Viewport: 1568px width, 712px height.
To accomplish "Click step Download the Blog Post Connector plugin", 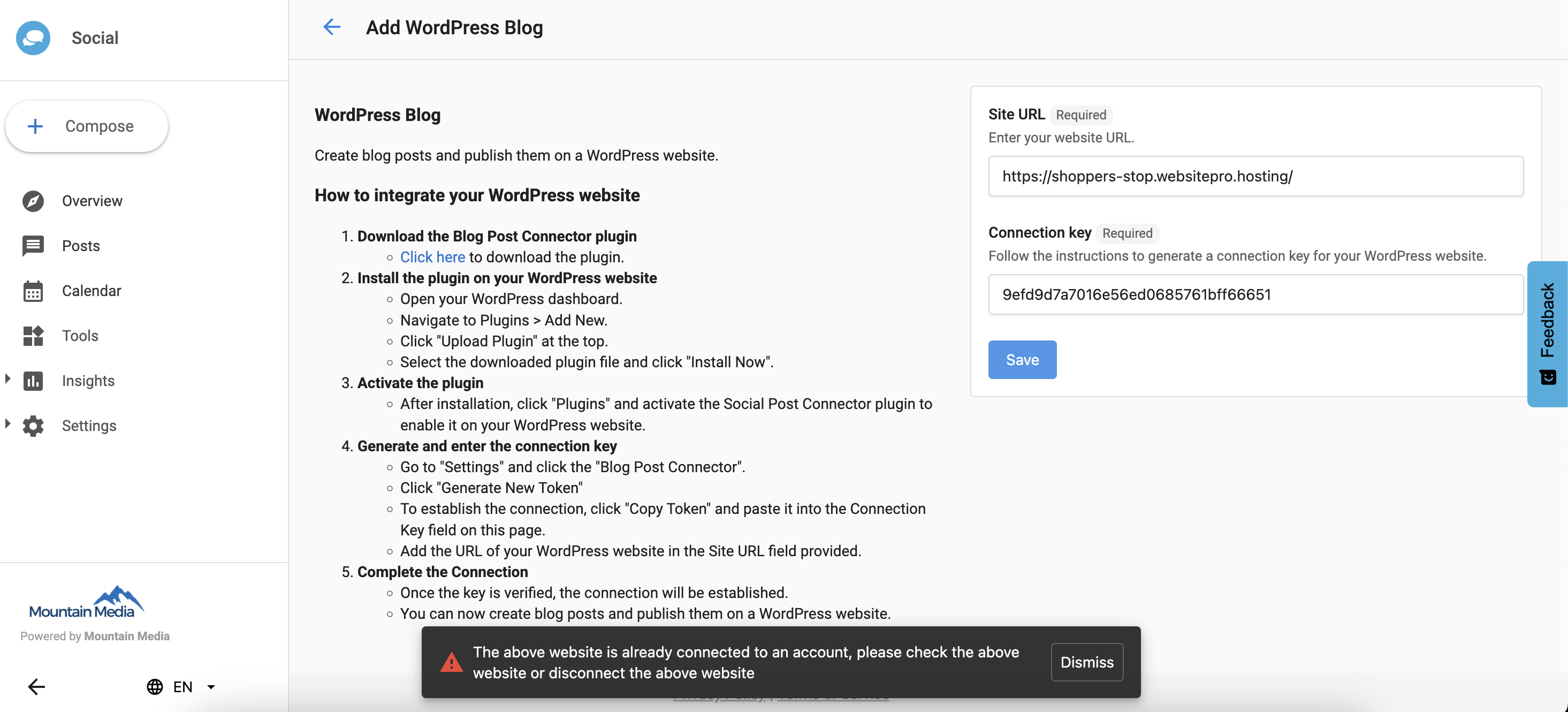I will click(x=497, y=236).
